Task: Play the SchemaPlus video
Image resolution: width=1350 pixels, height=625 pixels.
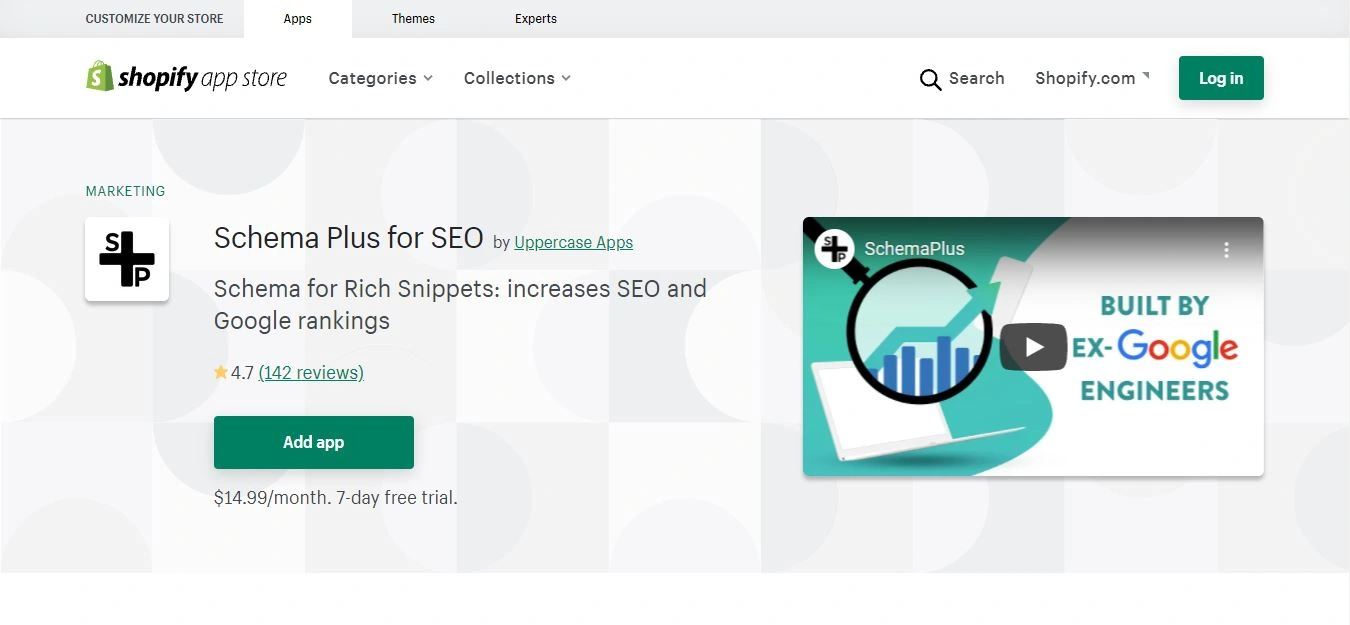Action: coord(1033,347)
